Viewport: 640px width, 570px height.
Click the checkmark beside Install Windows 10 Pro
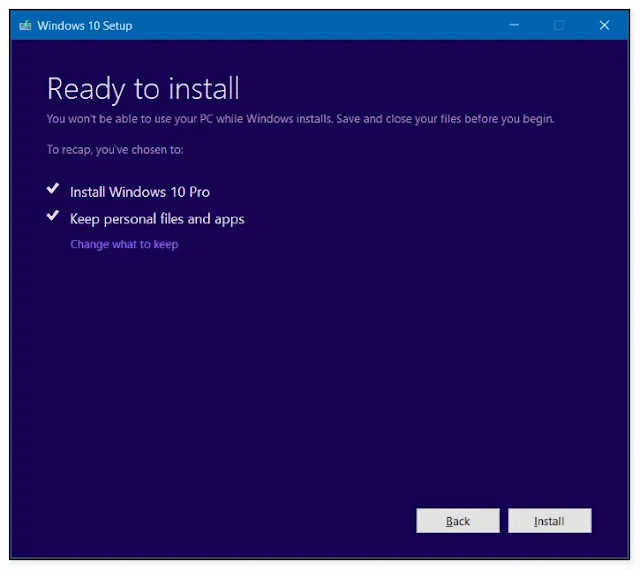(53, 189)
